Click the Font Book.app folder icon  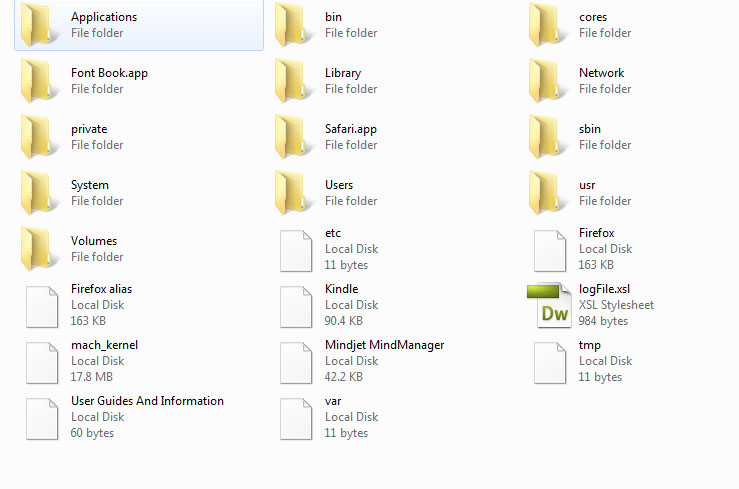tap(41, 81)
